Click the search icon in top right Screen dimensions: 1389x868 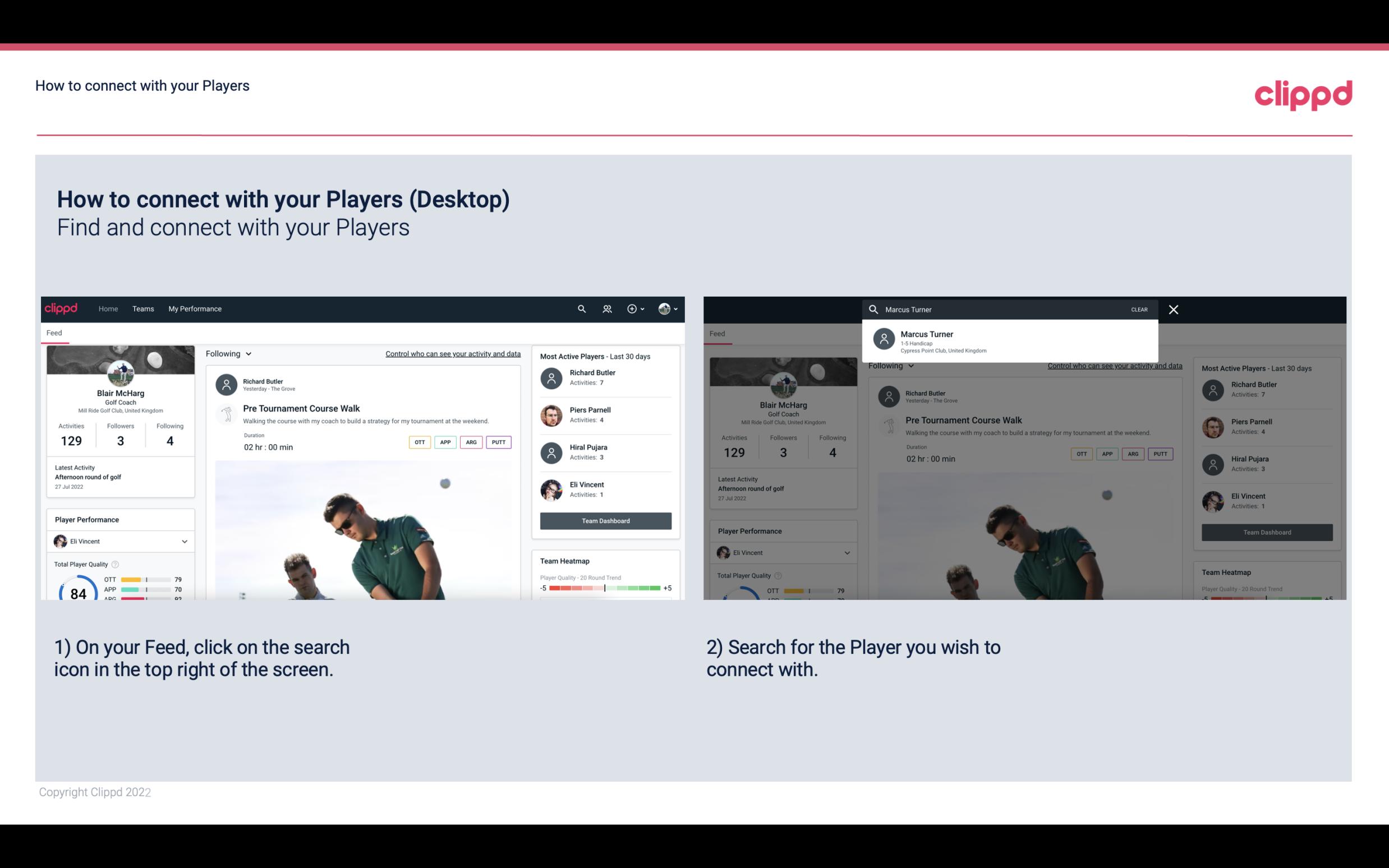point(580,308)
